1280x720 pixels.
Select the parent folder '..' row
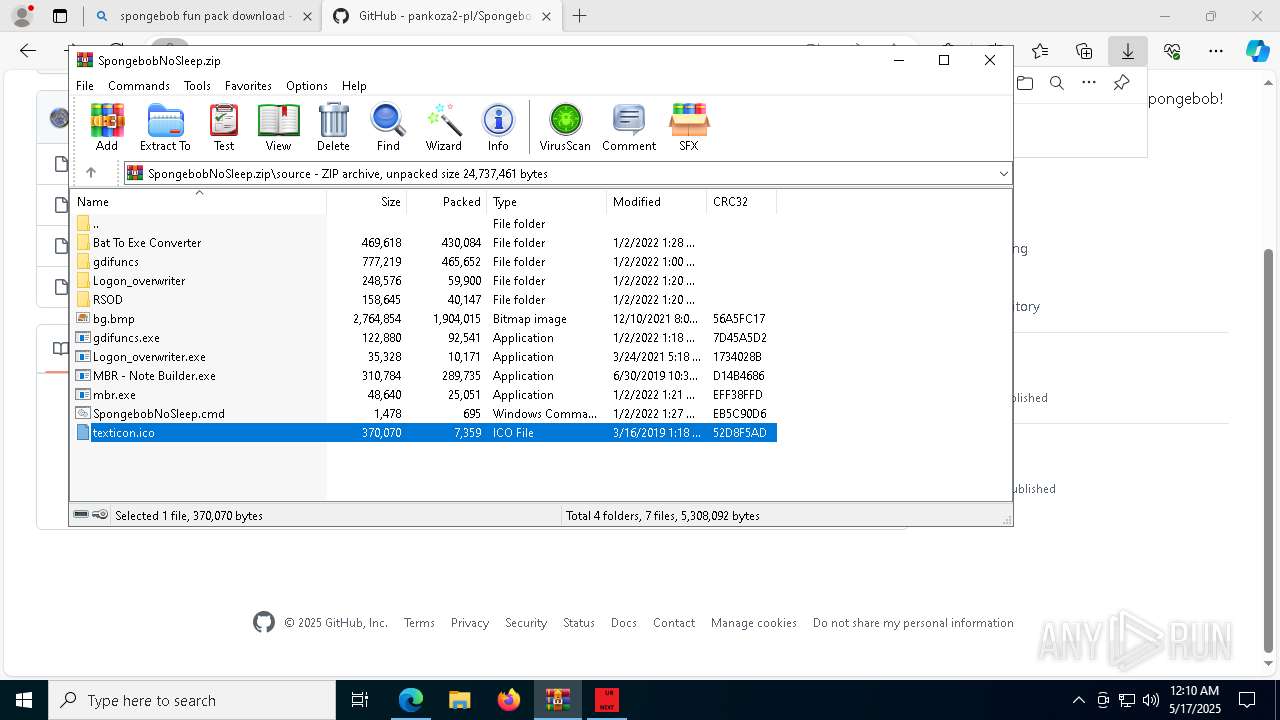click(x=423, y=224)
